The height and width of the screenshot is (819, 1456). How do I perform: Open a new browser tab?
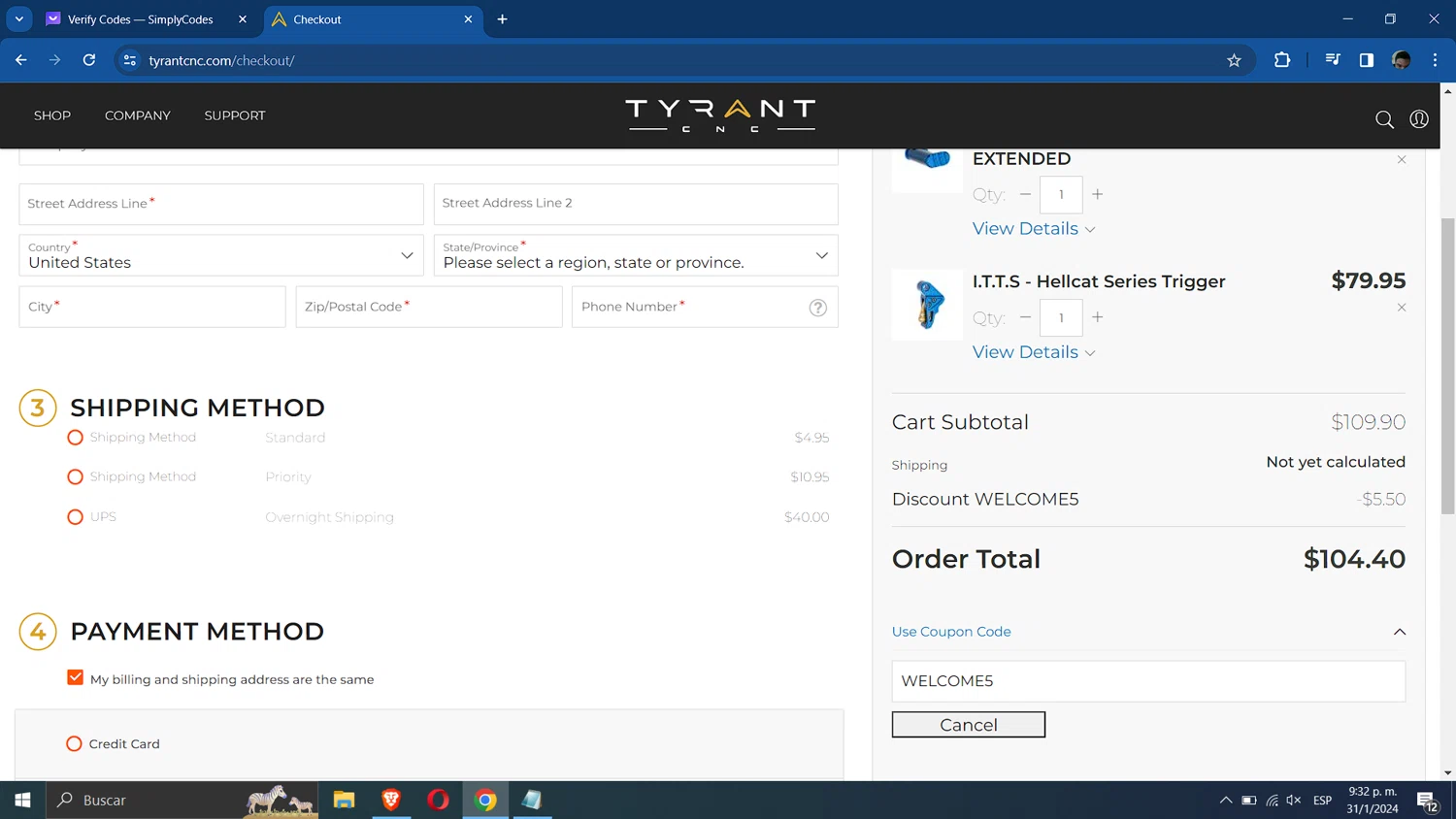tap(502, 19)
